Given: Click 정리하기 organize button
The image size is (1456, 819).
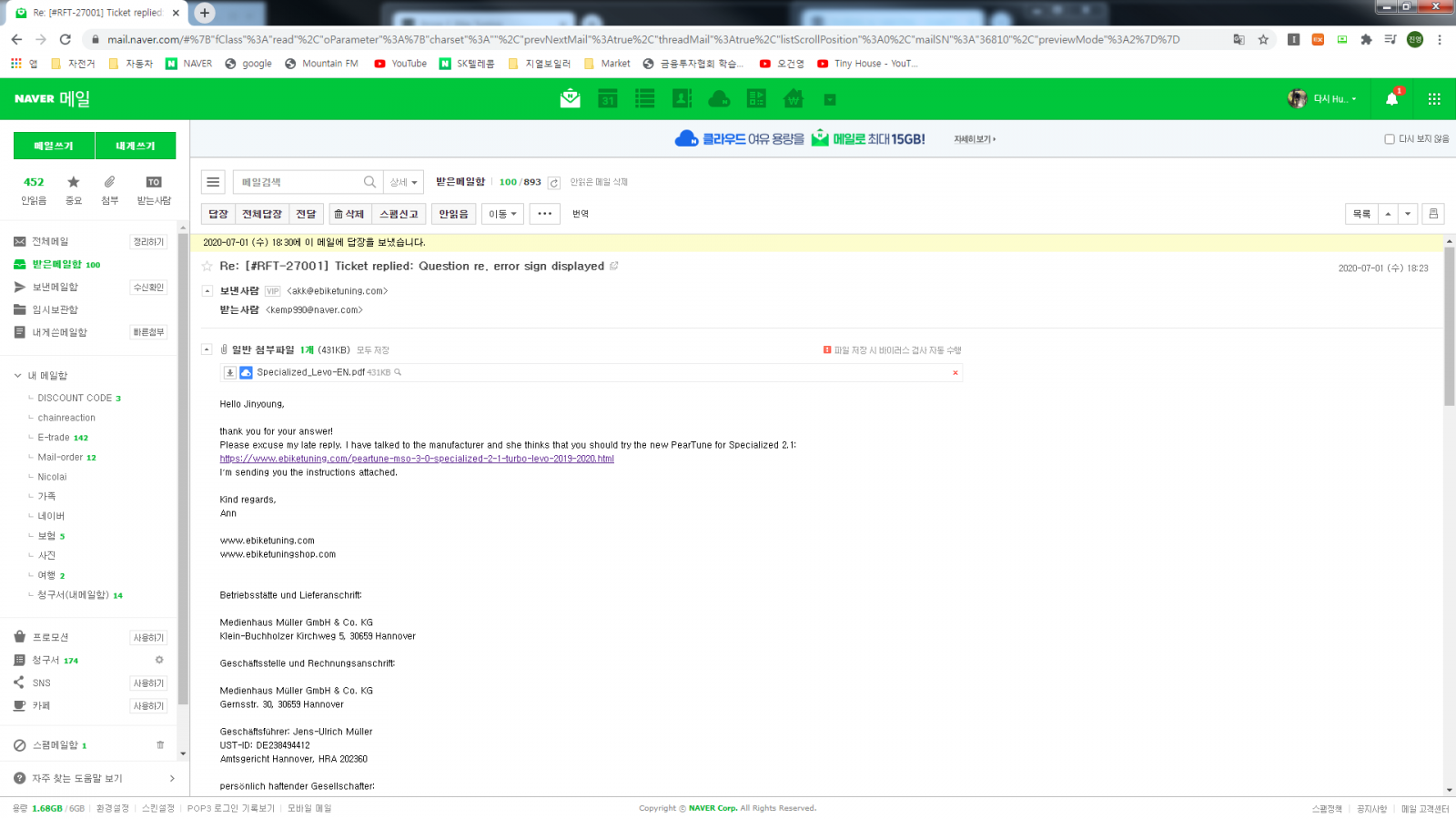Looking at the screenshot, I should [x=148, y=241].
